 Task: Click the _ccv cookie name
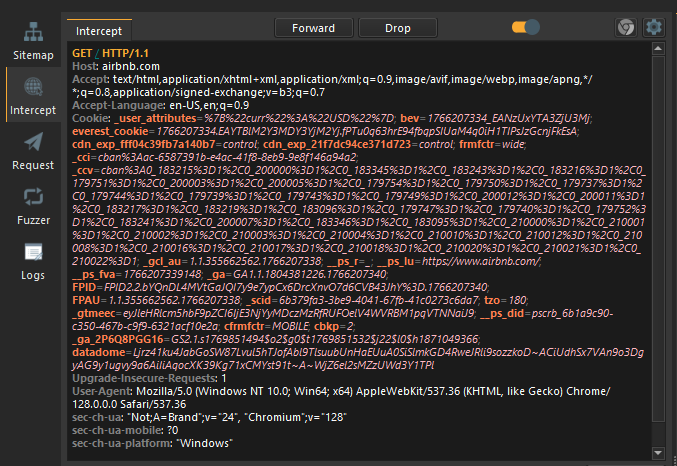pos(82,170)
